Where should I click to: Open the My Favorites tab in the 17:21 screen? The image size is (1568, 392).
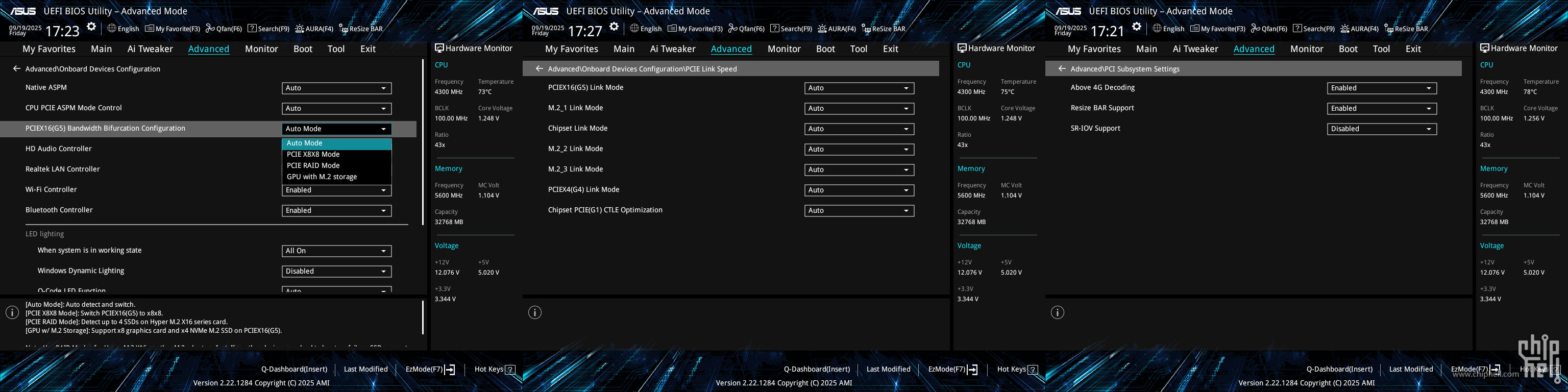(1094, 48)
